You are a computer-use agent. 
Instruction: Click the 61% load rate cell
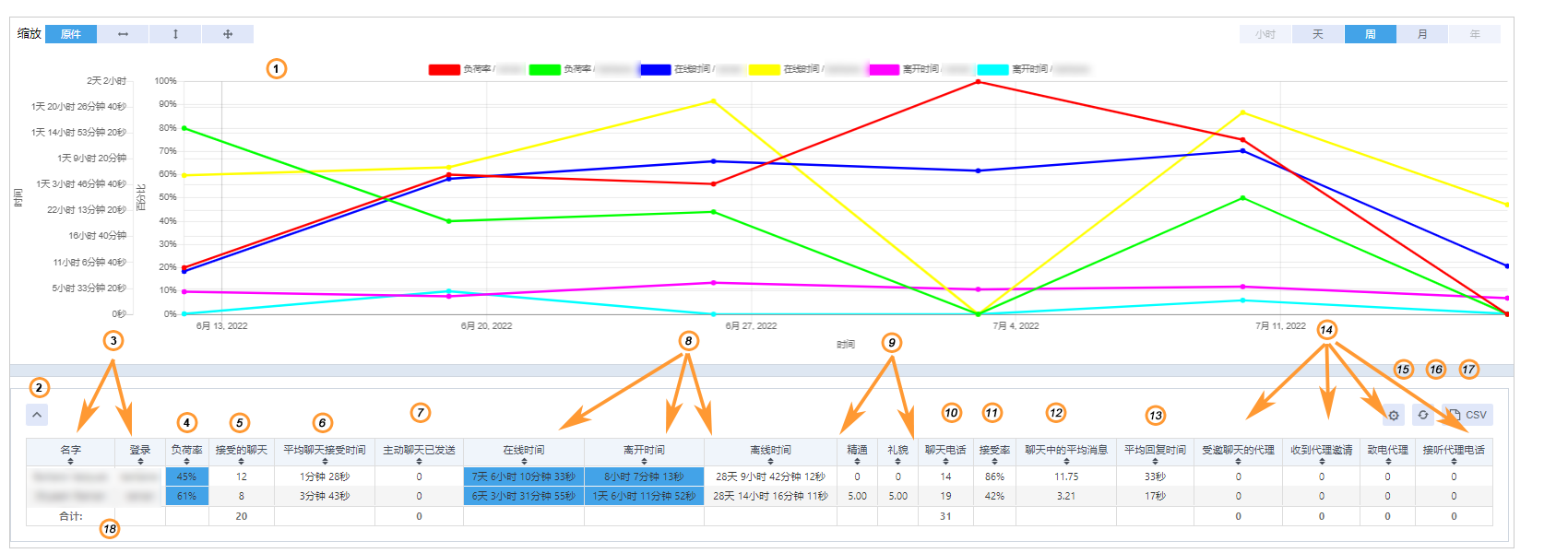tap(186, 496)
